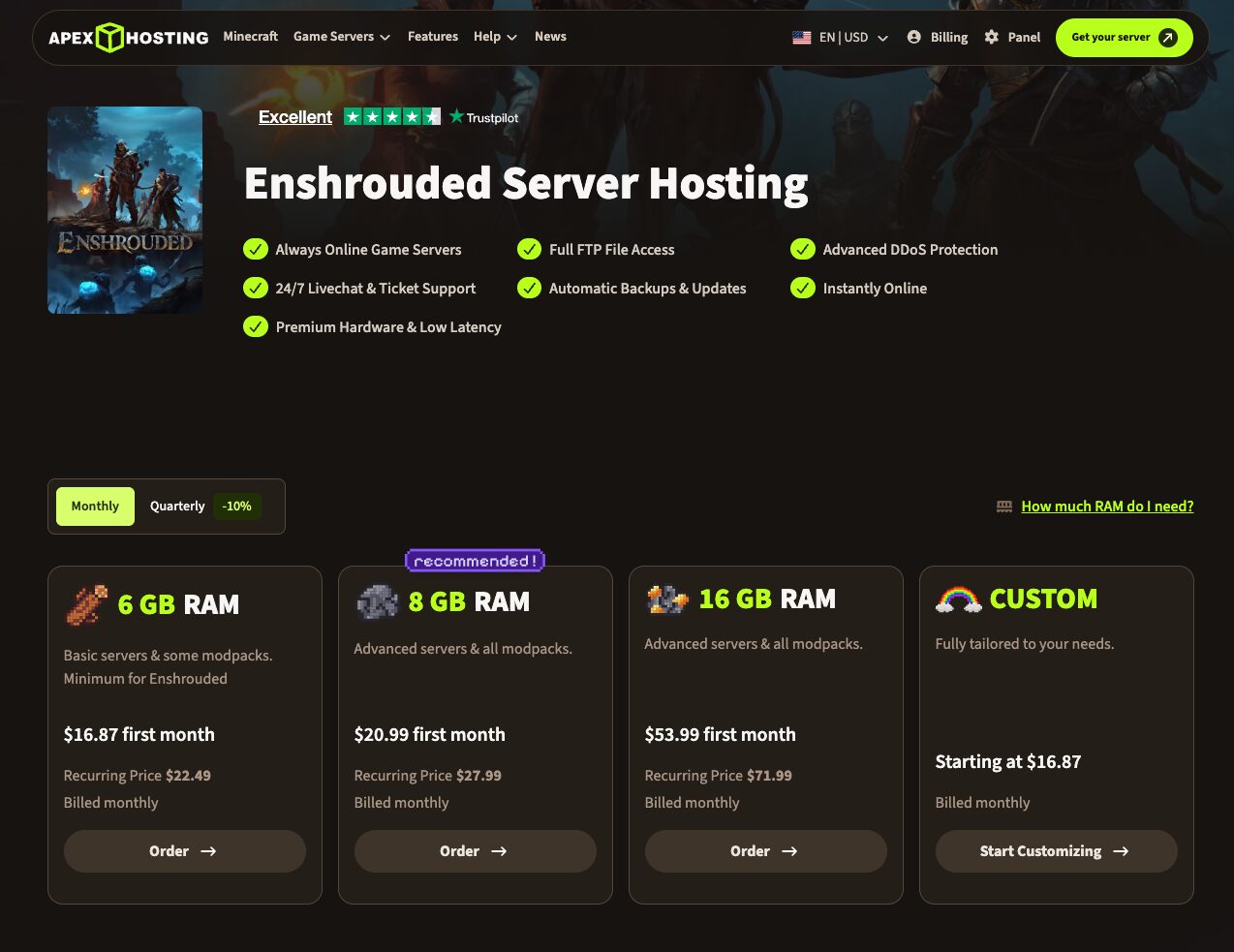
Task: Click the $53.99 first month price
Action: click(721, 735)
